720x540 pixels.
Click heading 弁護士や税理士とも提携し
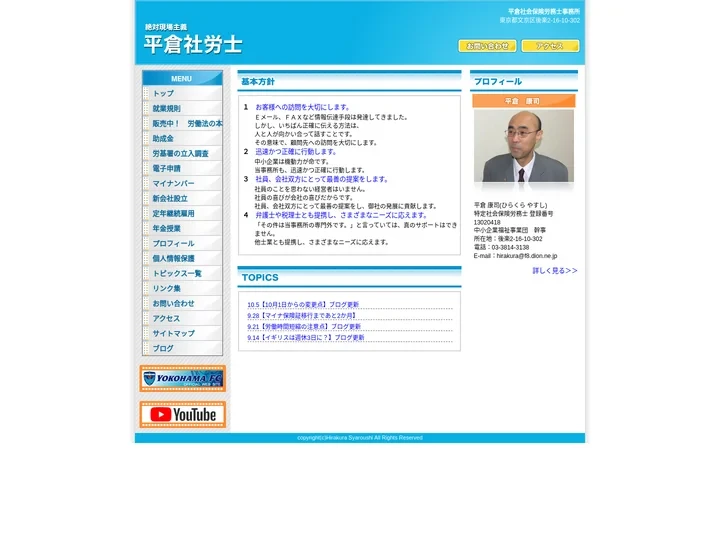point(342,215)
